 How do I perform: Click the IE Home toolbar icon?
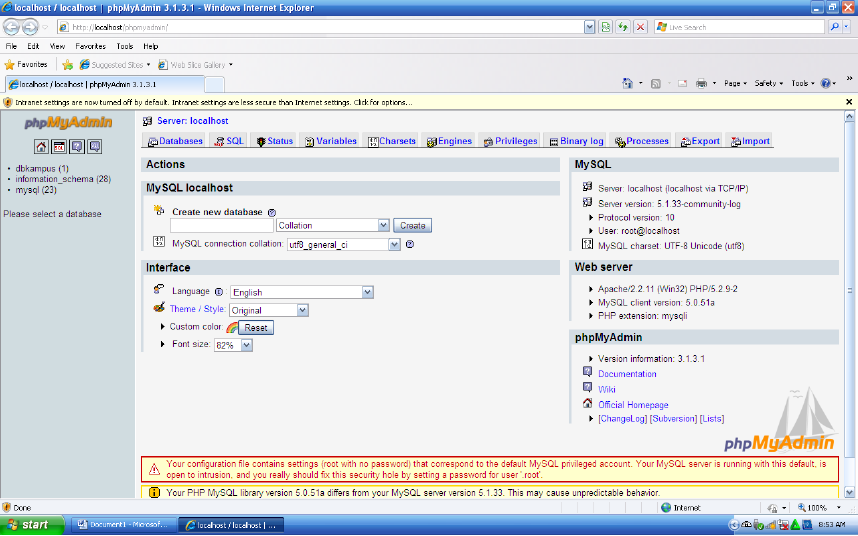point(628,83)
